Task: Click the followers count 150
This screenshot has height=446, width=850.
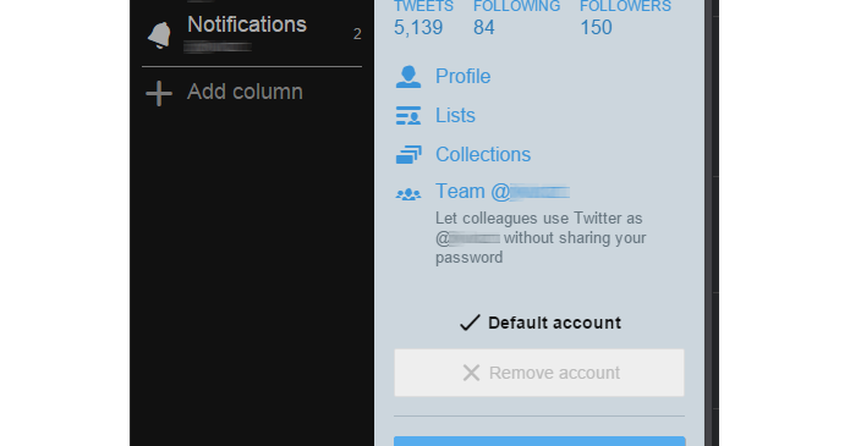Action: click(x=596, y=28)
